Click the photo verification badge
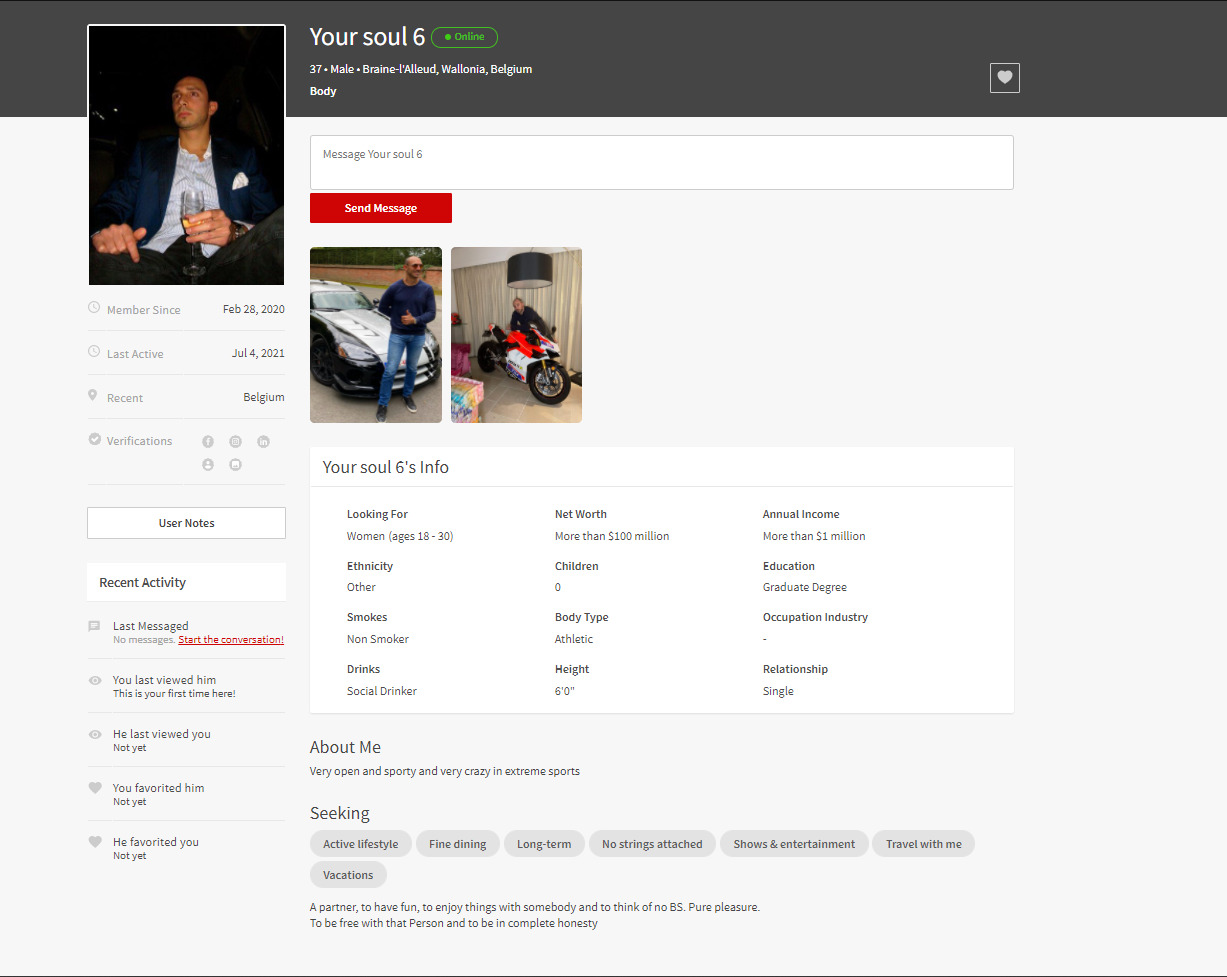The image size is (1227, 977). [x=236, y=465]
